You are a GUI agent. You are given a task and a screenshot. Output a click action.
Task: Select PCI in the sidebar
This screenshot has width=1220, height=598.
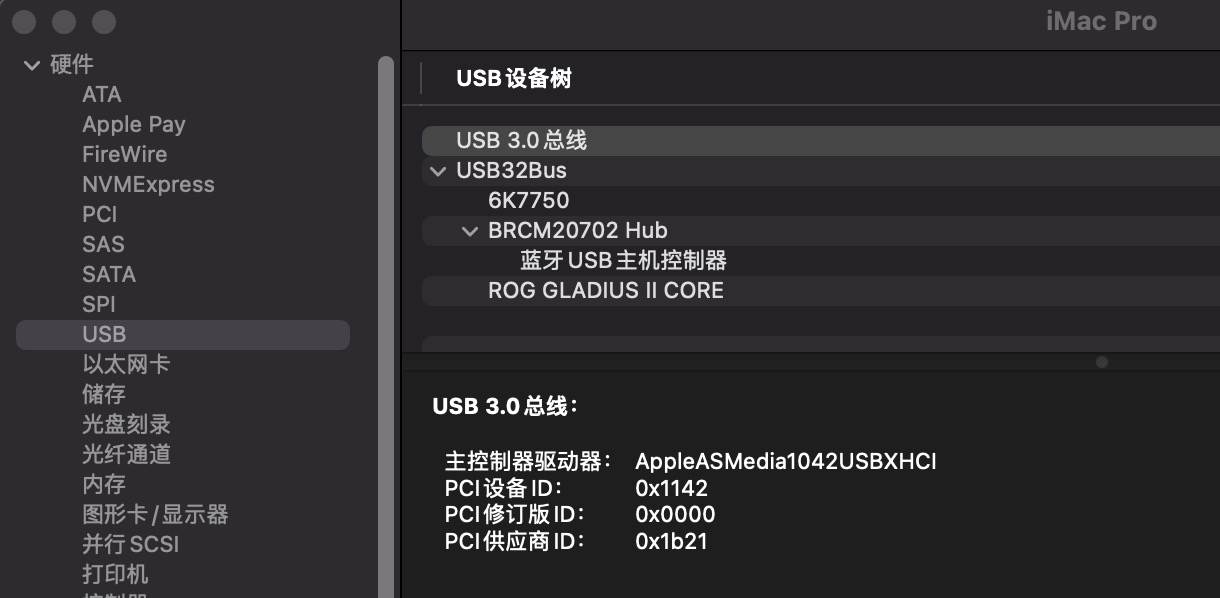coord(100,215)
